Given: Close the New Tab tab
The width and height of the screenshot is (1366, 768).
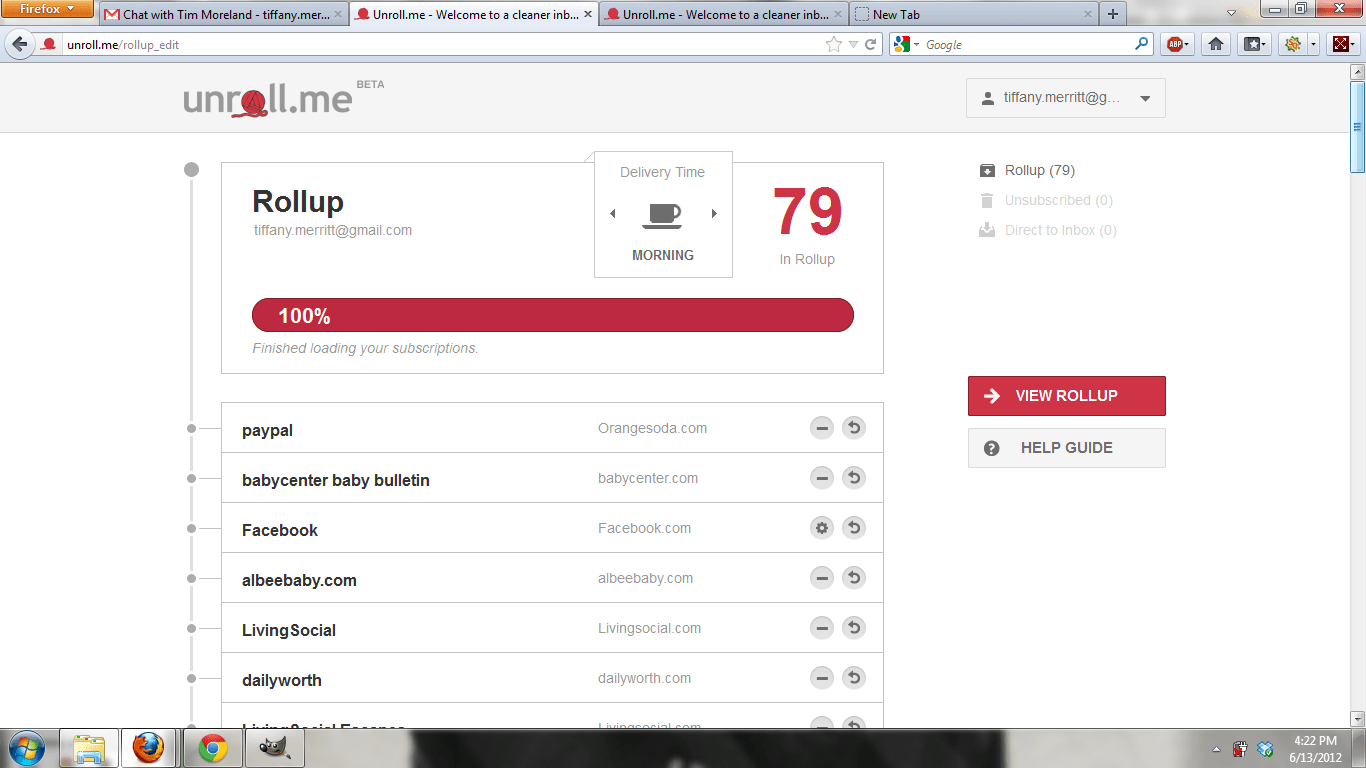Looking at the screenshot, I should tap(1088, 14).
